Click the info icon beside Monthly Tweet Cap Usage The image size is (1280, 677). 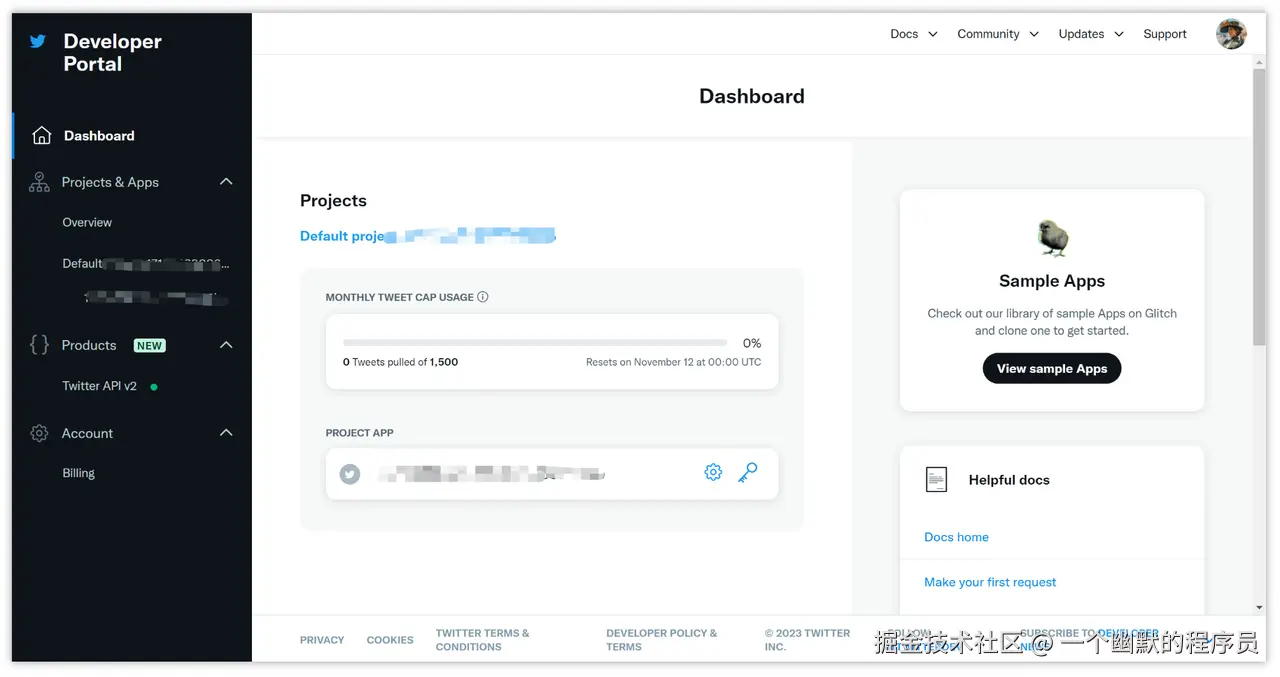pyautogui.click(x=483, y=297)
